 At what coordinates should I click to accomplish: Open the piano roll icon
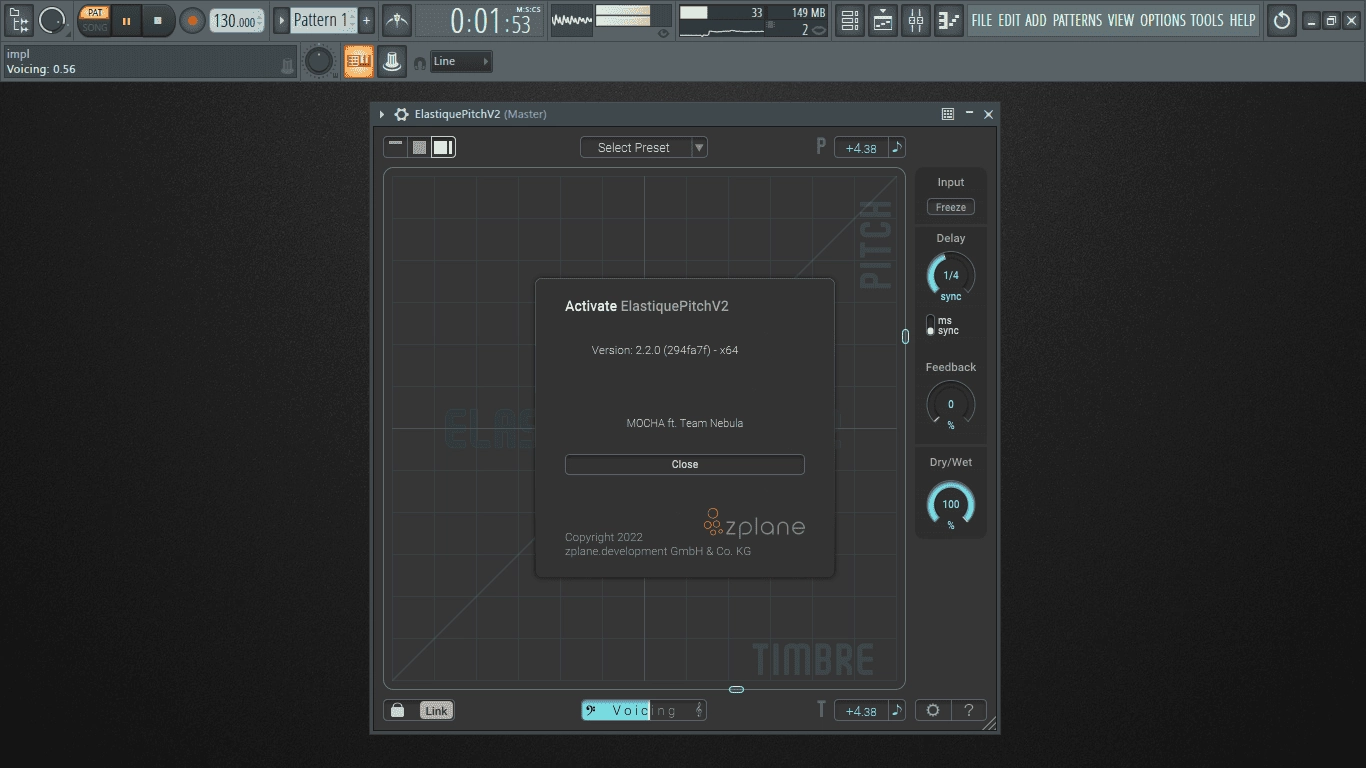[x=949, y=20]
